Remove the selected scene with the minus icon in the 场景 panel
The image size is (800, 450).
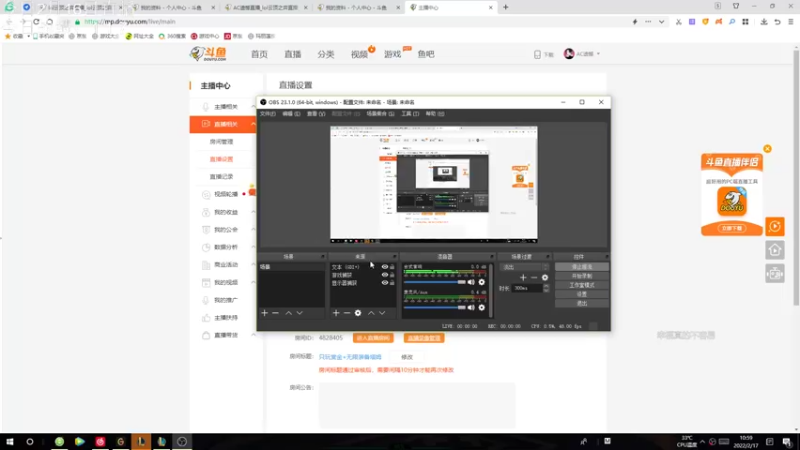click(x=276, y=313)
